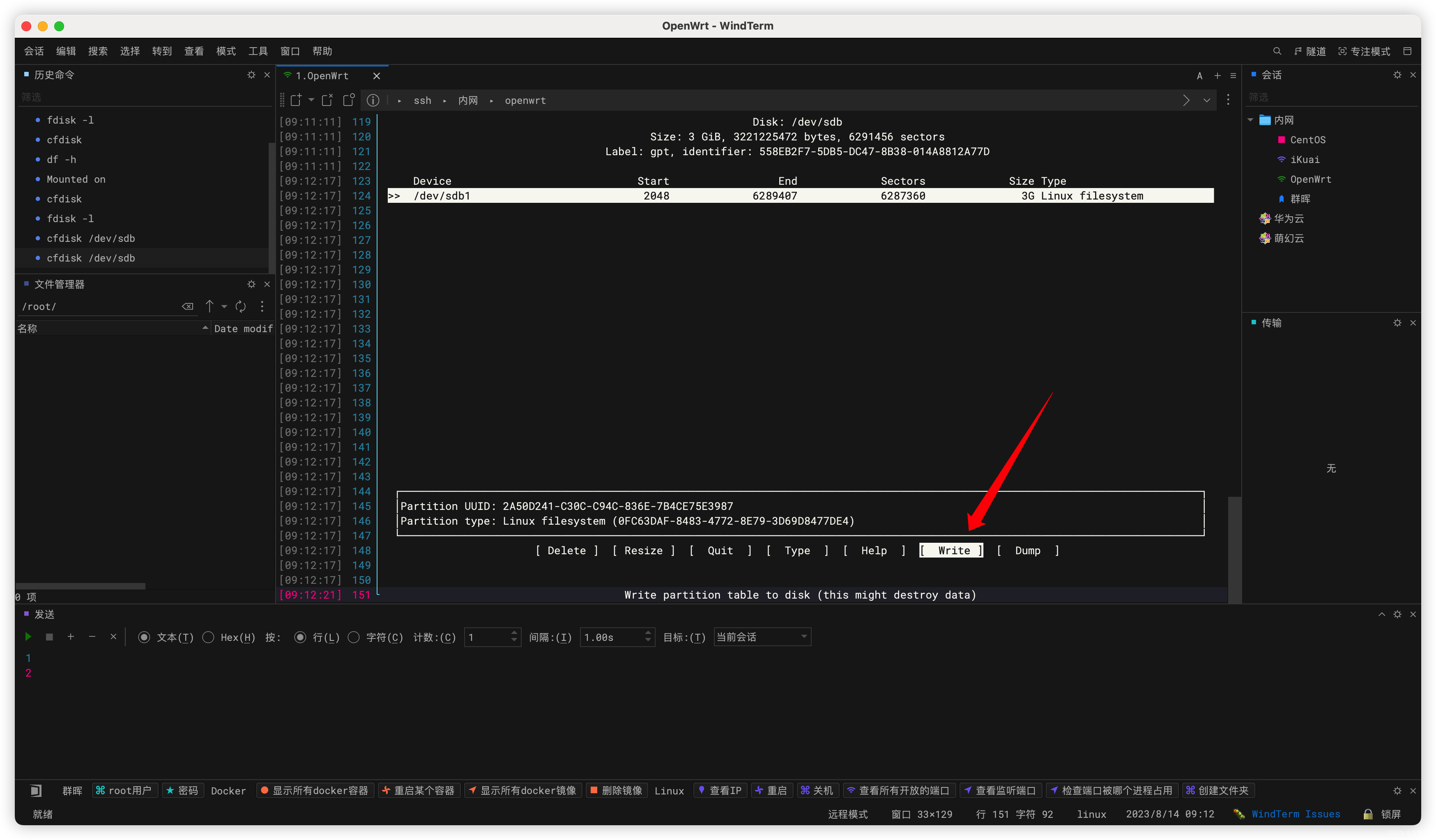Image resolution: width=1436 pixels, height=840 pixels.
Task: Click the 显示所有docker容器 quick button
Action: [x=315, y=790]
